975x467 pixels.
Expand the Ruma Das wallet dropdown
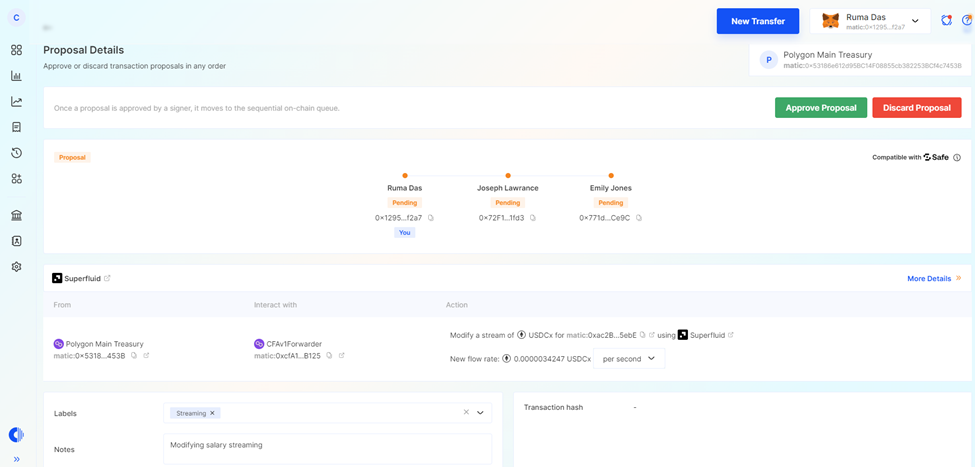coord(914,21)
